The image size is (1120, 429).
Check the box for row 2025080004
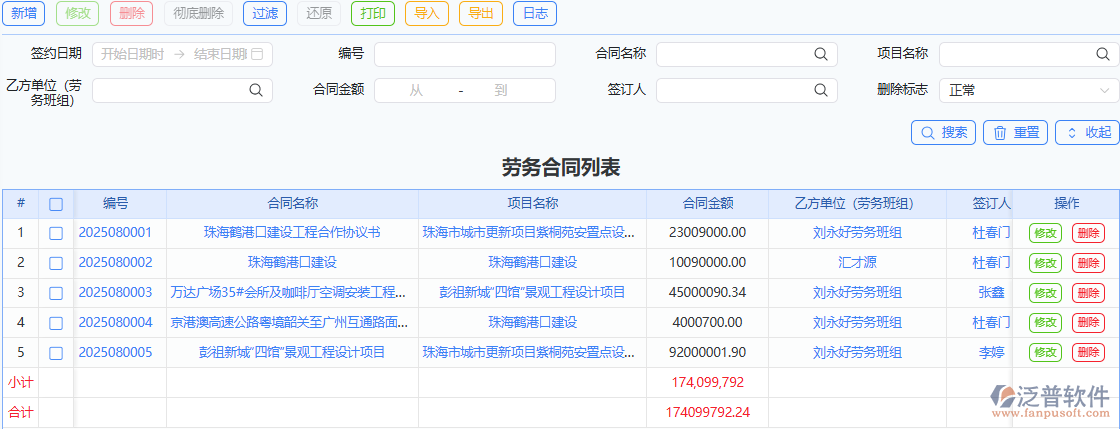tap(56, 323)
